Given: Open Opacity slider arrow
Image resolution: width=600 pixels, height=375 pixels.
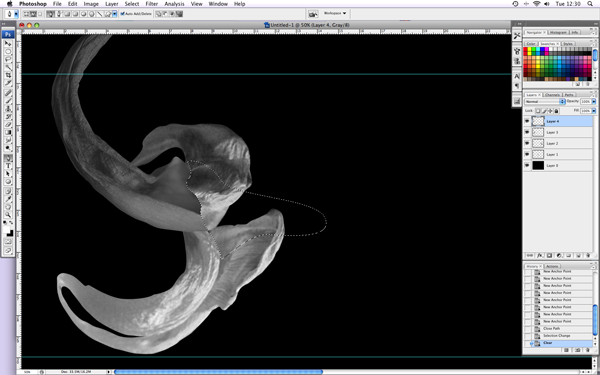Looking at the screenshot, I should click(594, 101).
